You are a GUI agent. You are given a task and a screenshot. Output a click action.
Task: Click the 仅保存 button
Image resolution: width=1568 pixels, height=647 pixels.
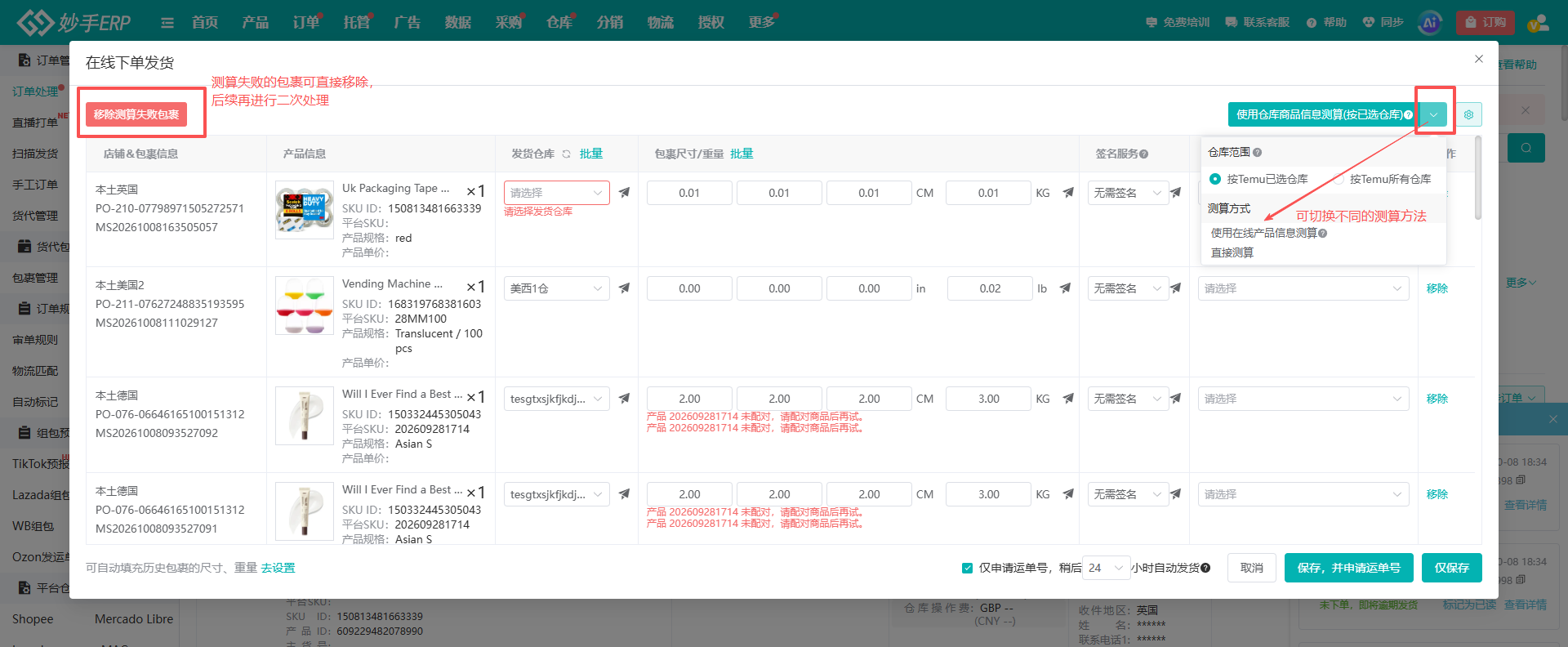[x=1452, y=568]
